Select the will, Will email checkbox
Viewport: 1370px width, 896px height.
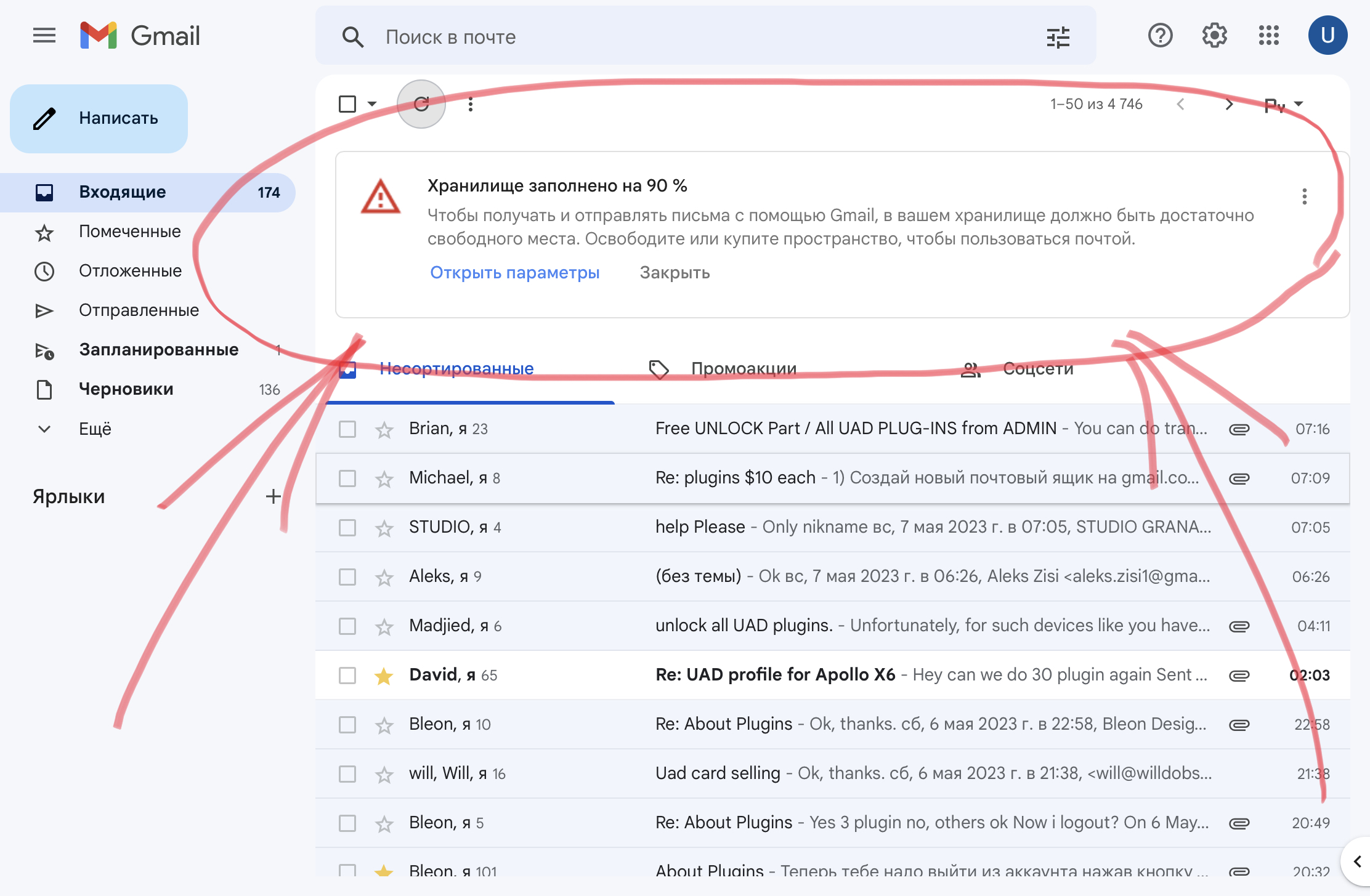(347, 774)
